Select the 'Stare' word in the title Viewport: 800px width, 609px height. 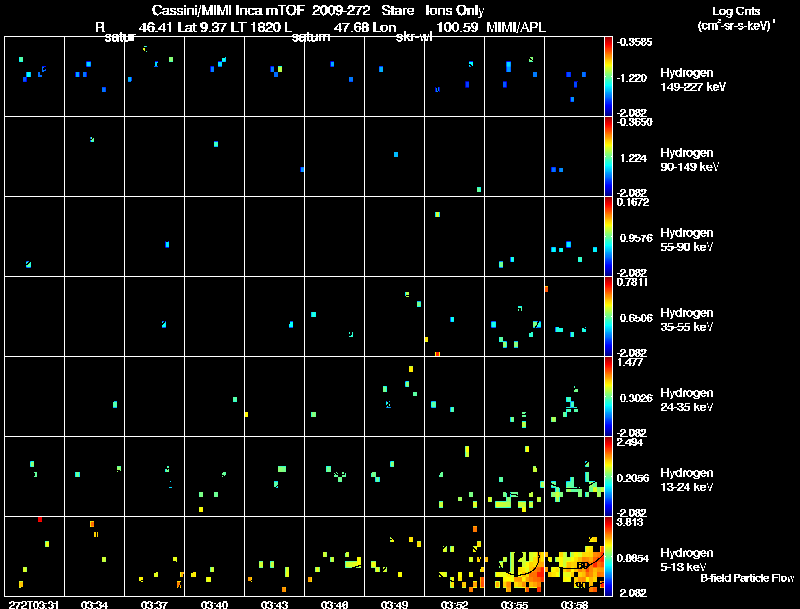tap(397, 10)
